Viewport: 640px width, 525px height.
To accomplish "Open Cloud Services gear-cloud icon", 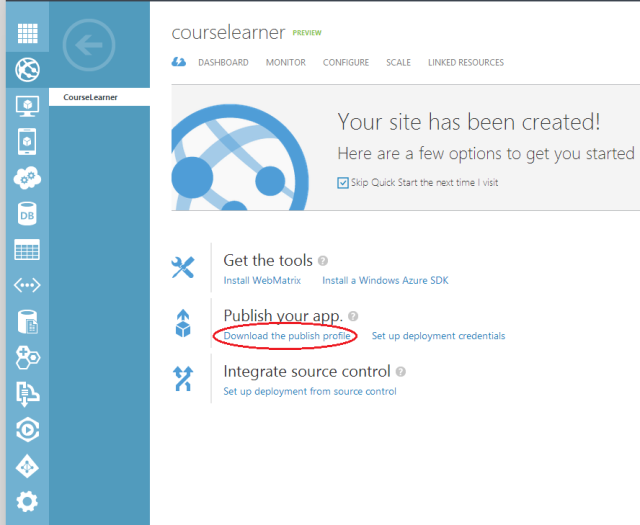I will 27,178.
